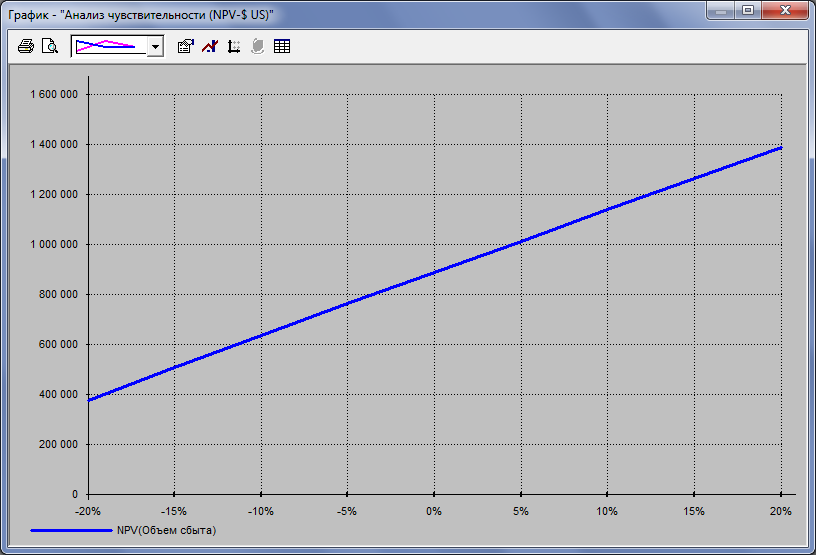Click x-axis label -10%
This screenshot has height=555, width=816.
[261, 511]
